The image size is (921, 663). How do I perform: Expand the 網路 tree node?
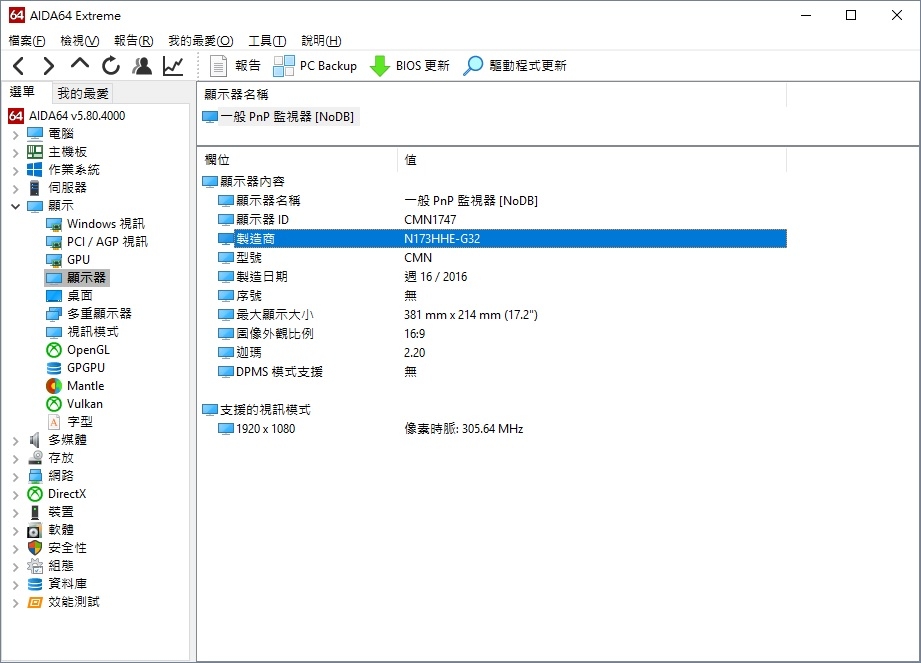tap(16, 476)
